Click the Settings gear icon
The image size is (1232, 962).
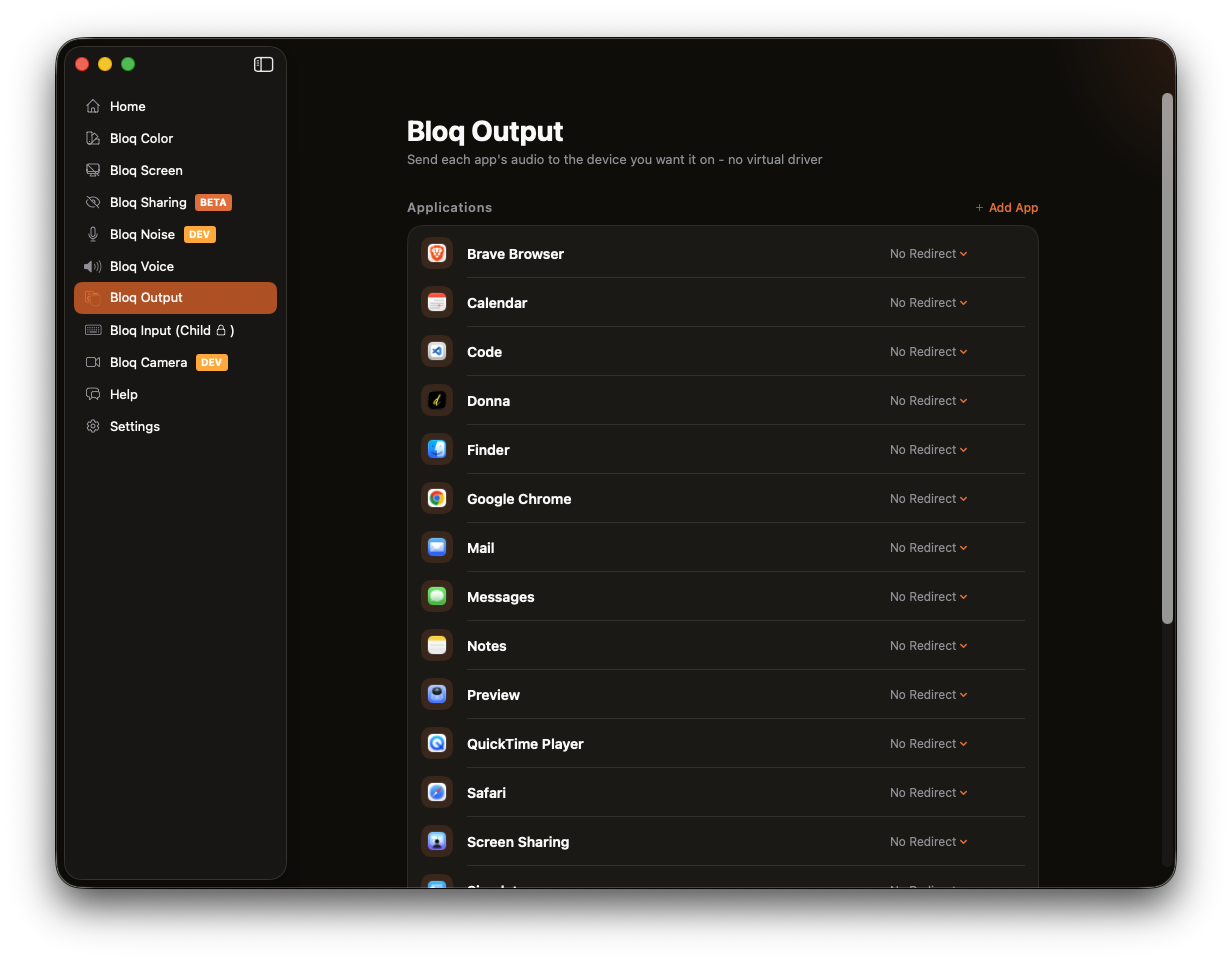tap(93, 426)
